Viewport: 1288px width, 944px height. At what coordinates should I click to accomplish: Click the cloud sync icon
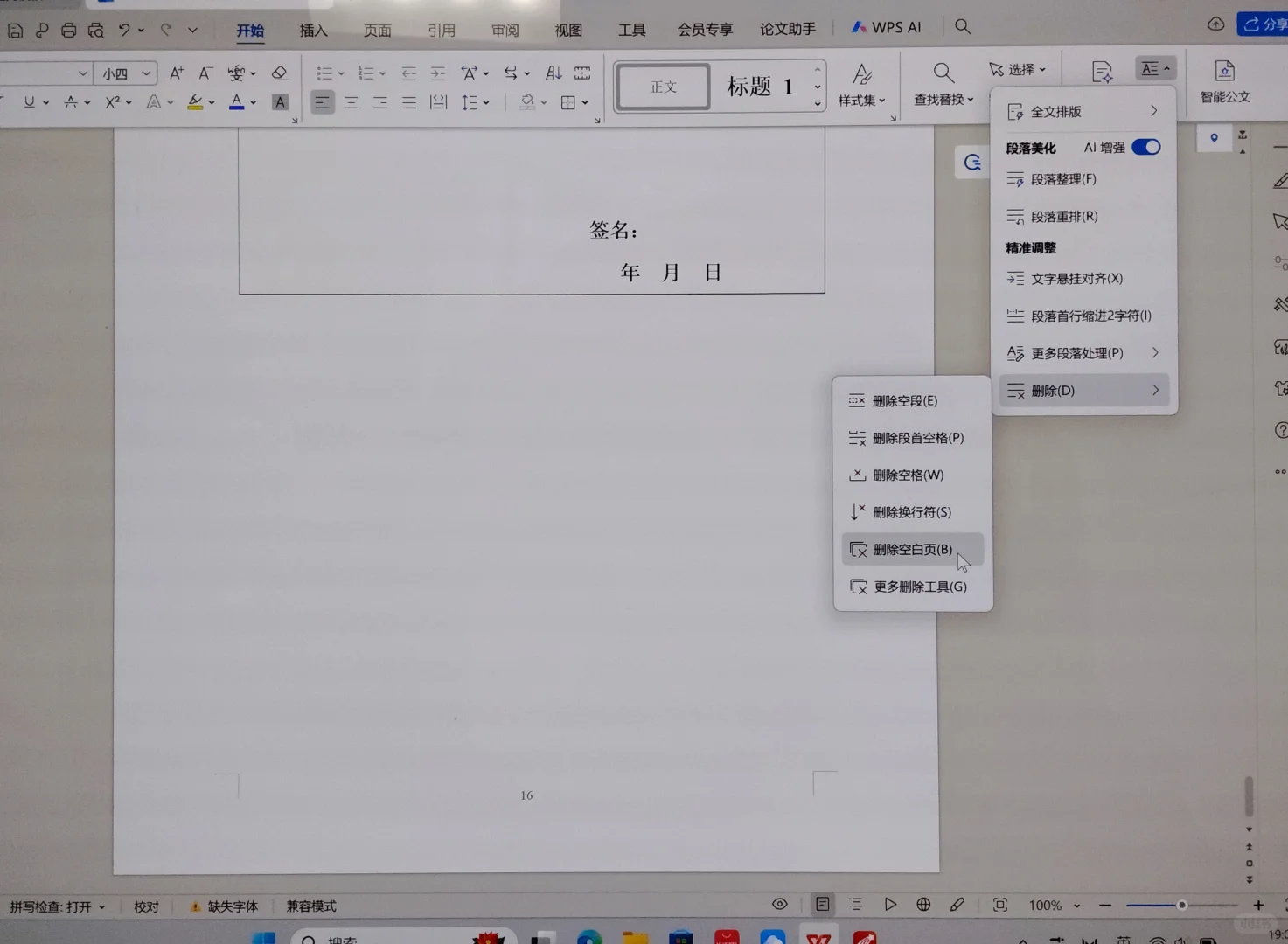click(1215, 24)
